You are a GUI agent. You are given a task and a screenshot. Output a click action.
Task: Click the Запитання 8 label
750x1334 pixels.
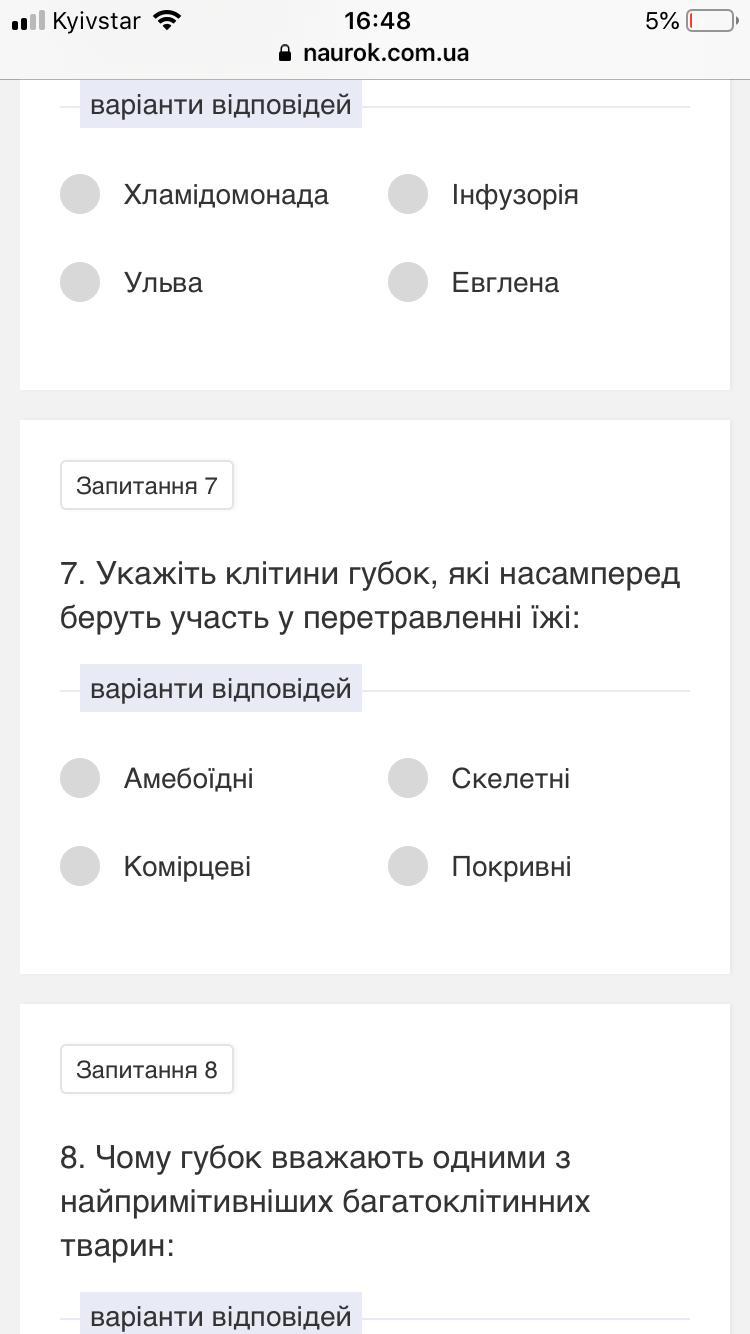(147, 1070)
